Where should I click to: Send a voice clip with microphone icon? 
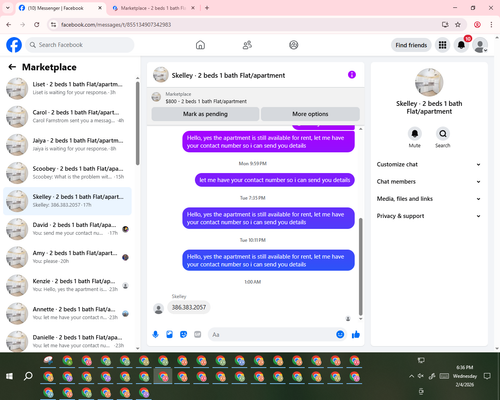pos(155,334)
